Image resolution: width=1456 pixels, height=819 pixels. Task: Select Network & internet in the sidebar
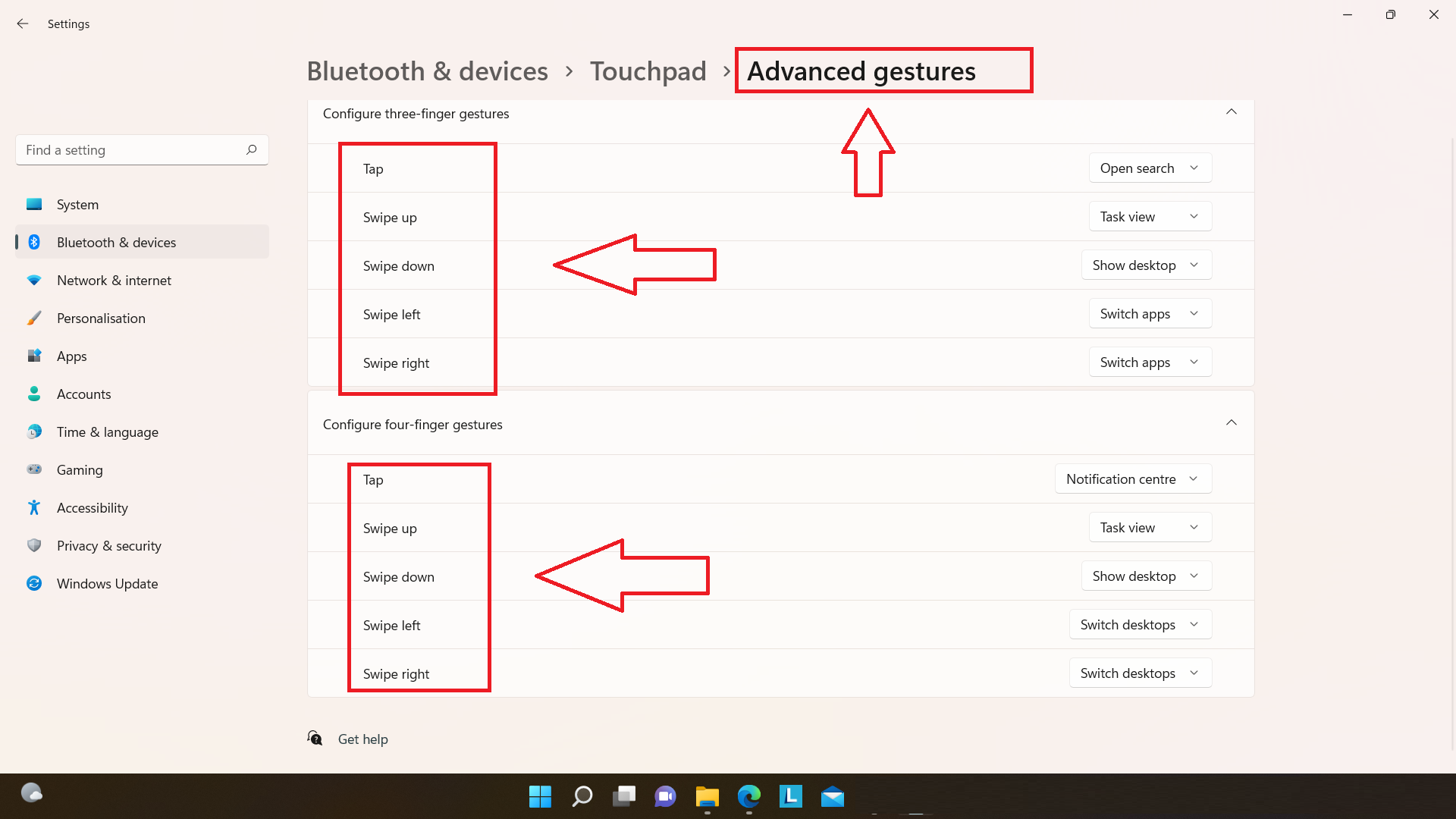tap(114, 280)
